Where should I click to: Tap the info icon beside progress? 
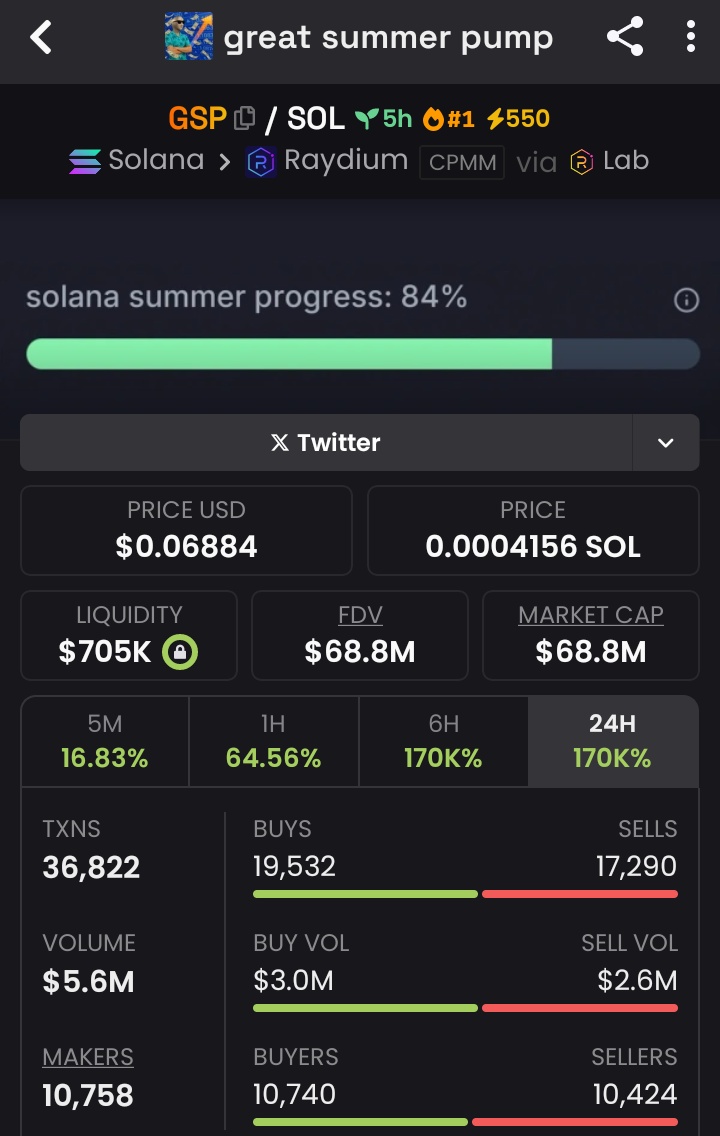[686, 299]
